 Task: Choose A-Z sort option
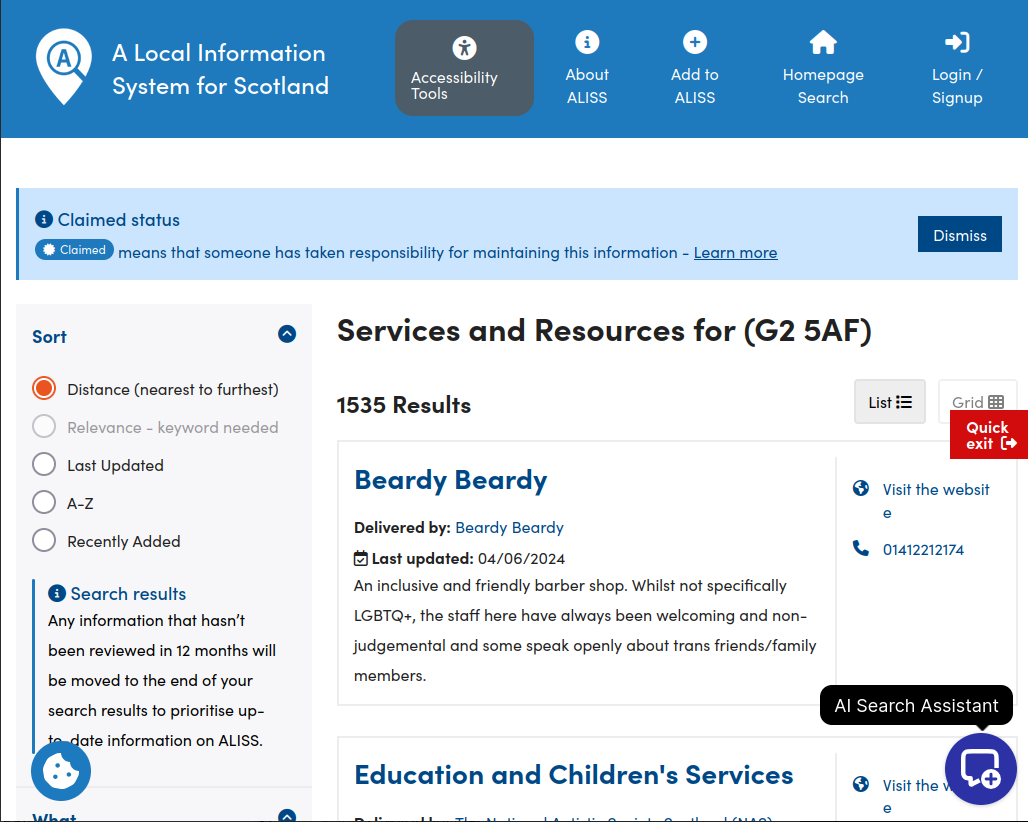tap(44, 502)
